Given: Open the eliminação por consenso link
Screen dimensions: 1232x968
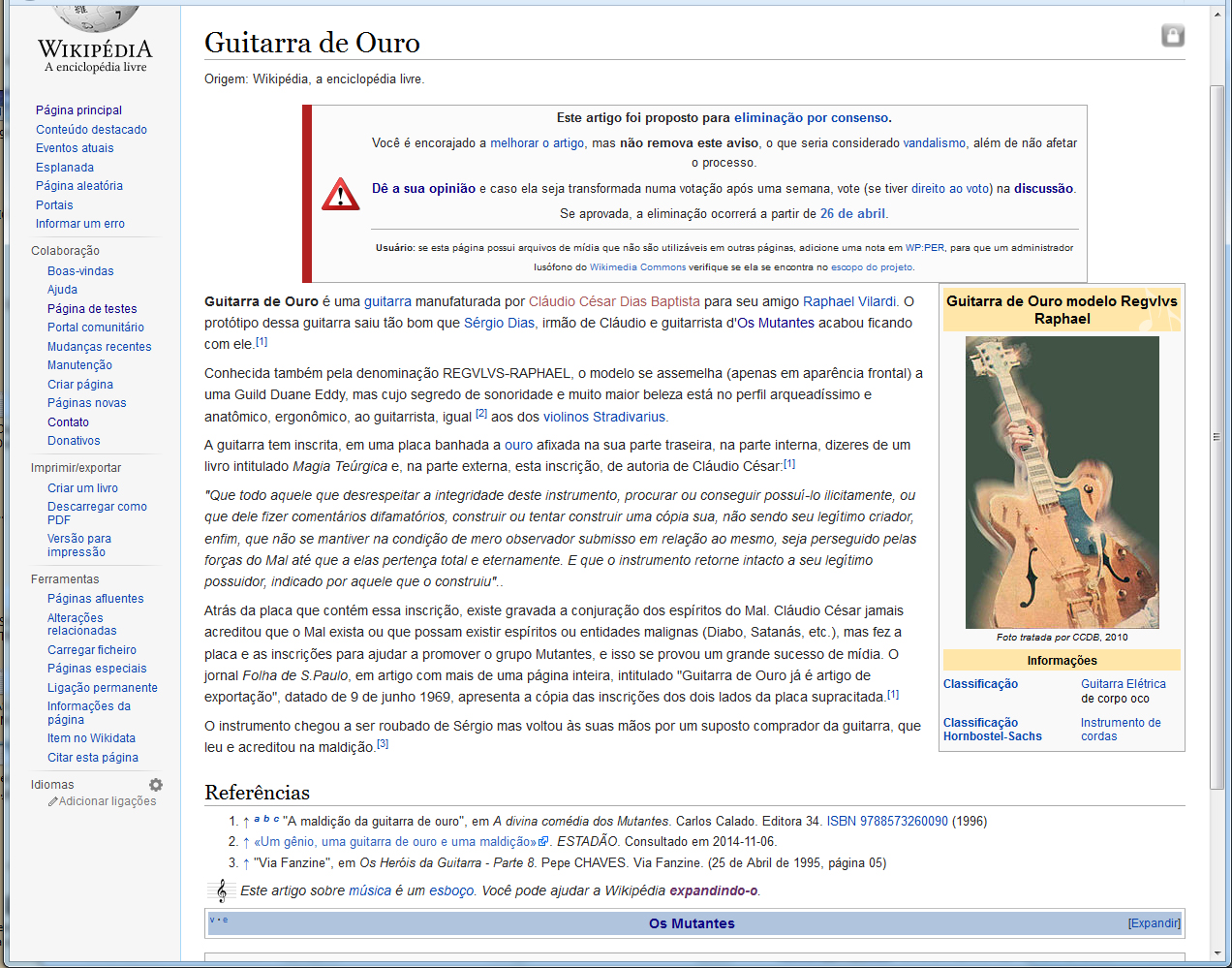Looking at the screenshot, I should [x=811, y=118].
